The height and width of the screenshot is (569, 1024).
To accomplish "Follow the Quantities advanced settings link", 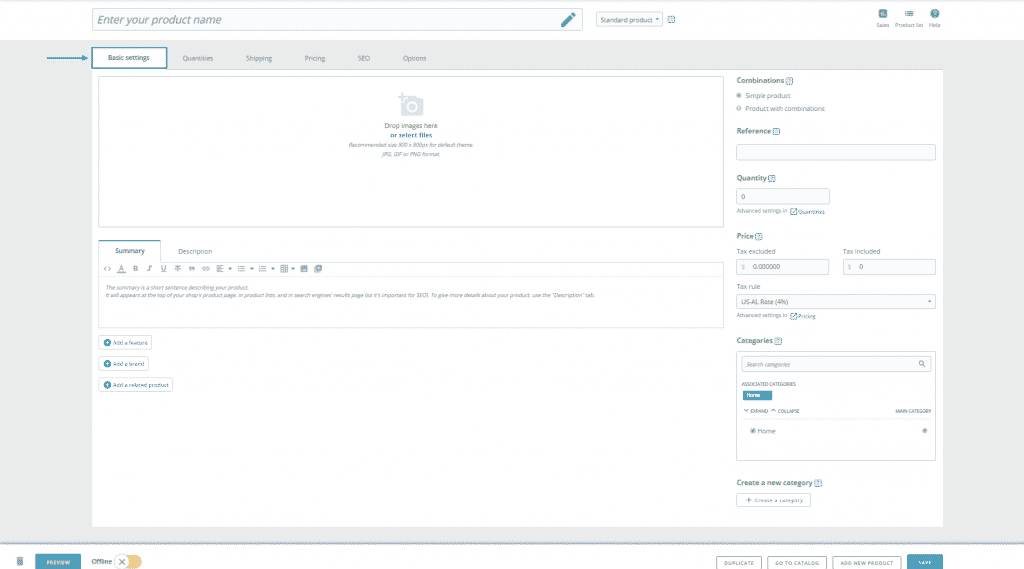I will tap(807, 212).
